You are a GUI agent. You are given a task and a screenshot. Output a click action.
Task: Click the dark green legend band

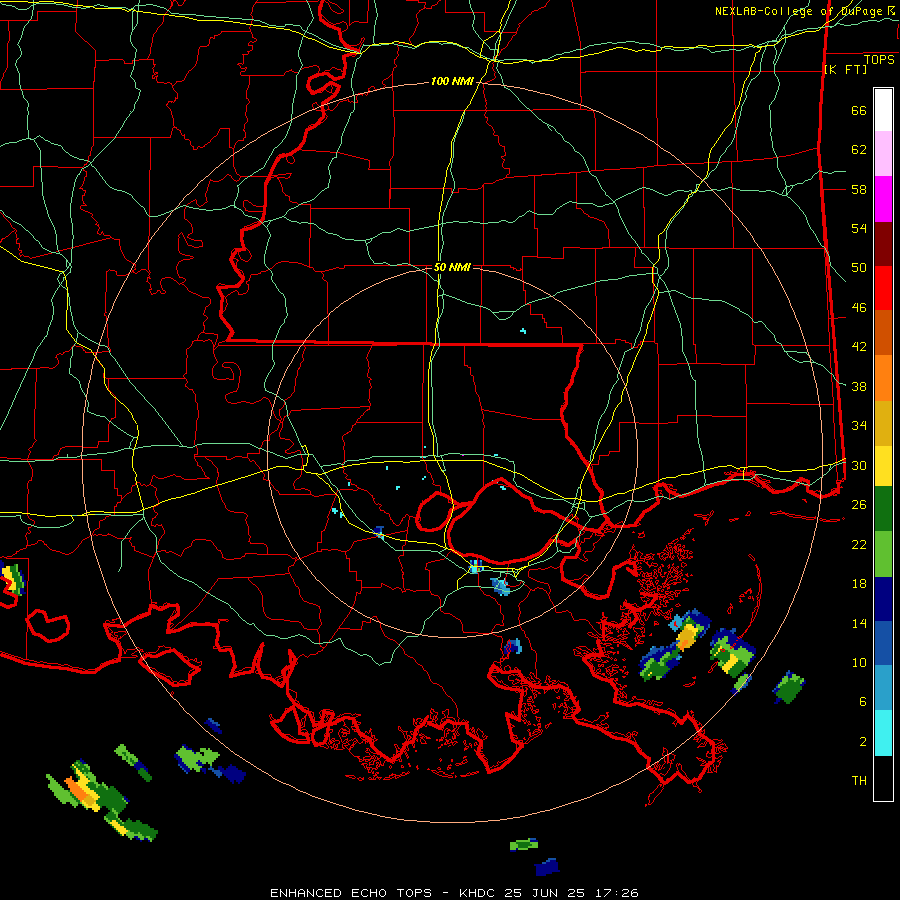point(883,509)
